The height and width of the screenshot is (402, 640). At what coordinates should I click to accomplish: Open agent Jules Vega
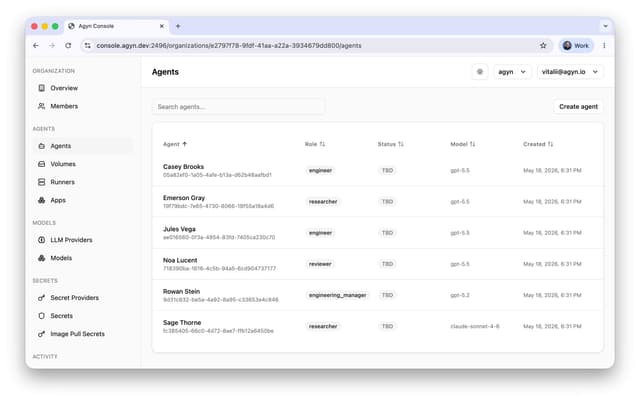[179, 229]
